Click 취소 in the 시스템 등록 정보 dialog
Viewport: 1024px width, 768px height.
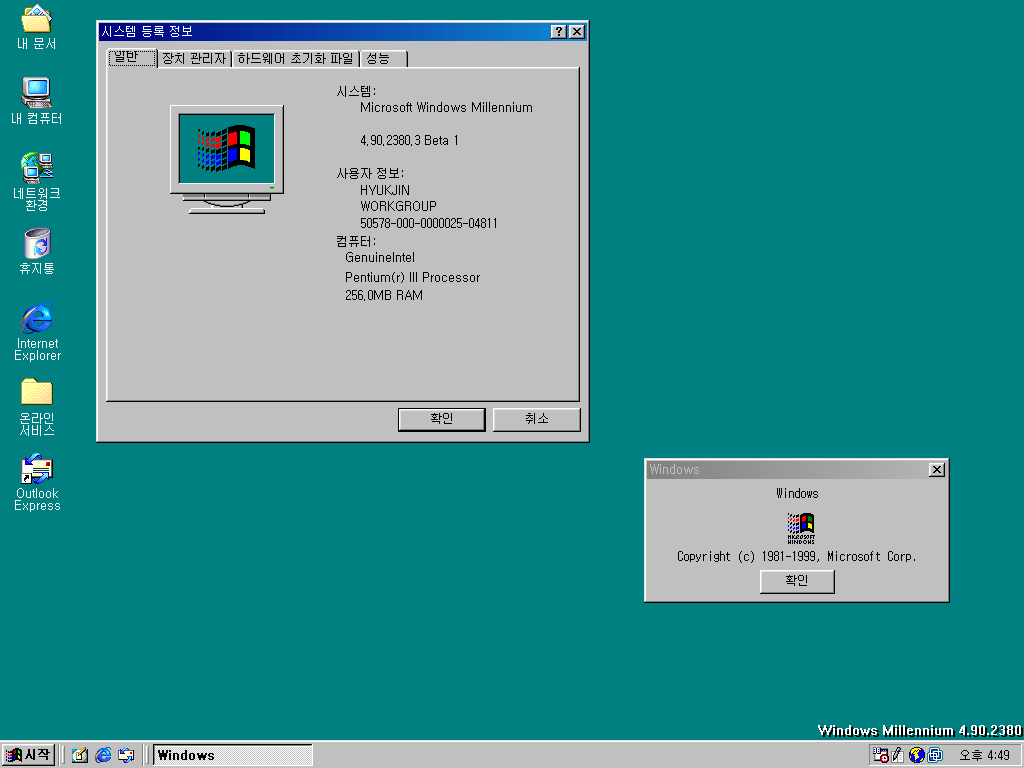[x=536, y=419]
